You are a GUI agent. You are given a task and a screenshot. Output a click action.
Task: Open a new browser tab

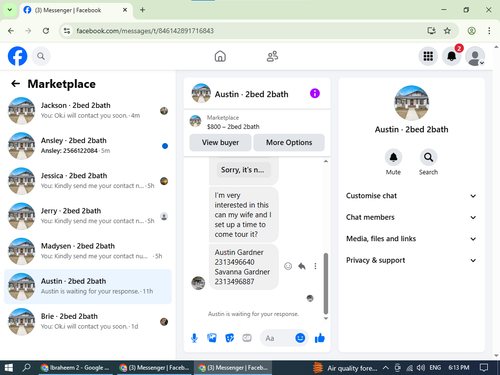[x=142, y=10]
